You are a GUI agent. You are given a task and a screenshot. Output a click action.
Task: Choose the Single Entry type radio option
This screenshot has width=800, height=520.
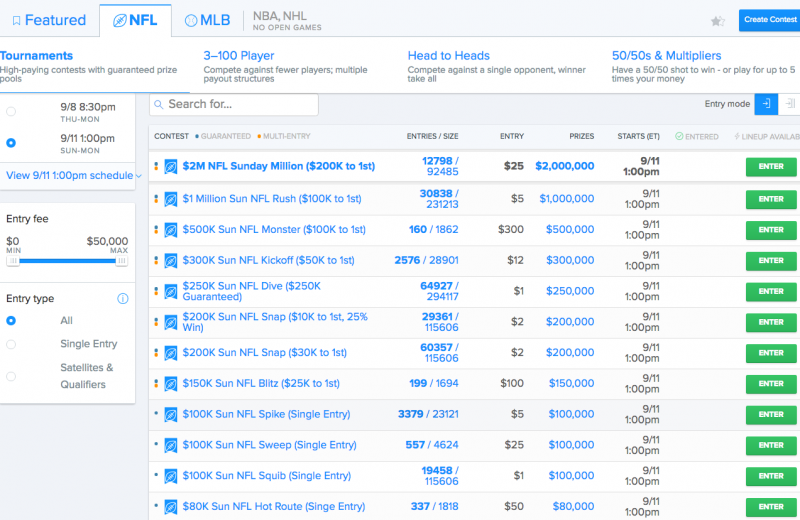11,344
